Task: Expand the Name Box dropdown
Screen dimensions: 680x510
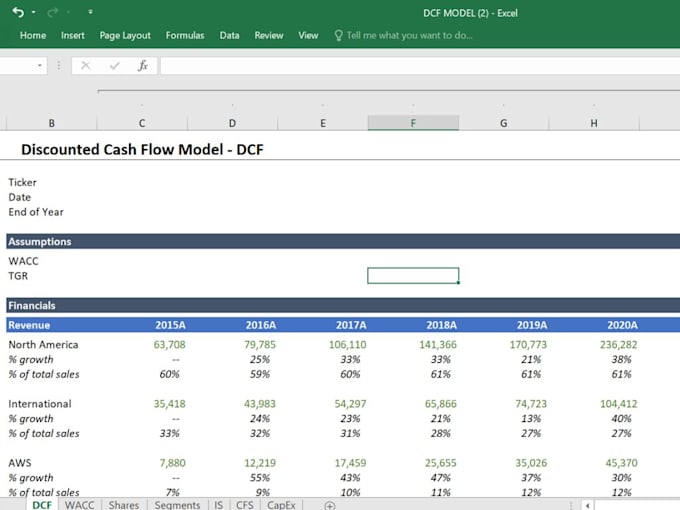Action: pos(40,65)
